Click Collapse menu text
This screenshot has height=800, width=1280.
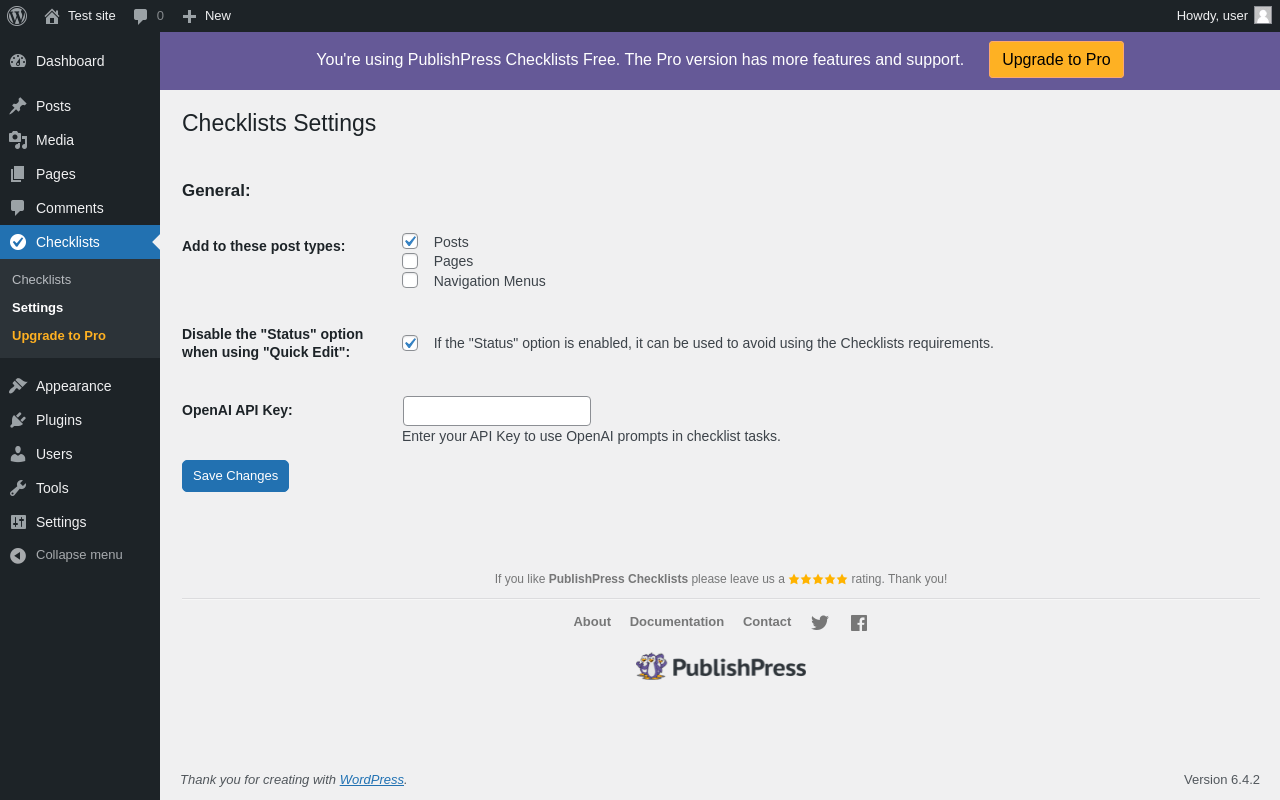click(79, 555)
